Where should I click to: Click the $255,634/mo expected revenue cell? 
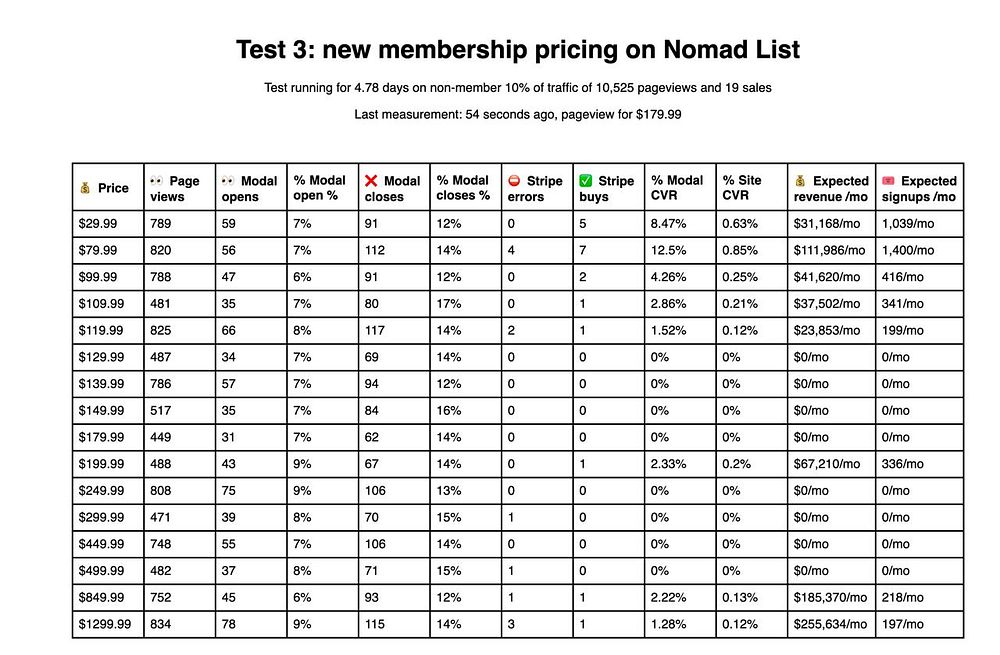(x=829, y=624)
